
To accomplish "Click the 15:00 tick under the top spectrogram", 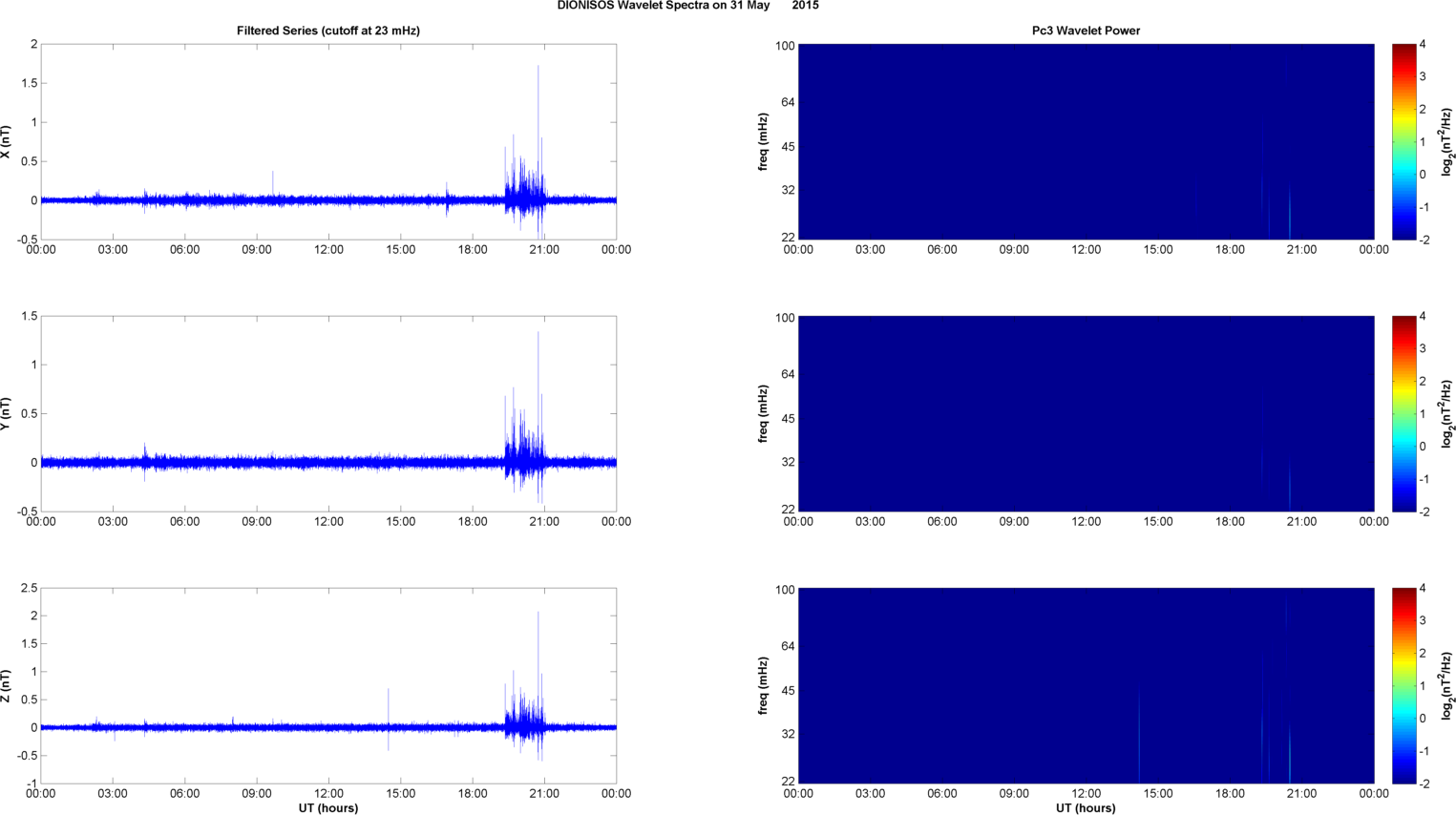I will tap(1158, 250).
